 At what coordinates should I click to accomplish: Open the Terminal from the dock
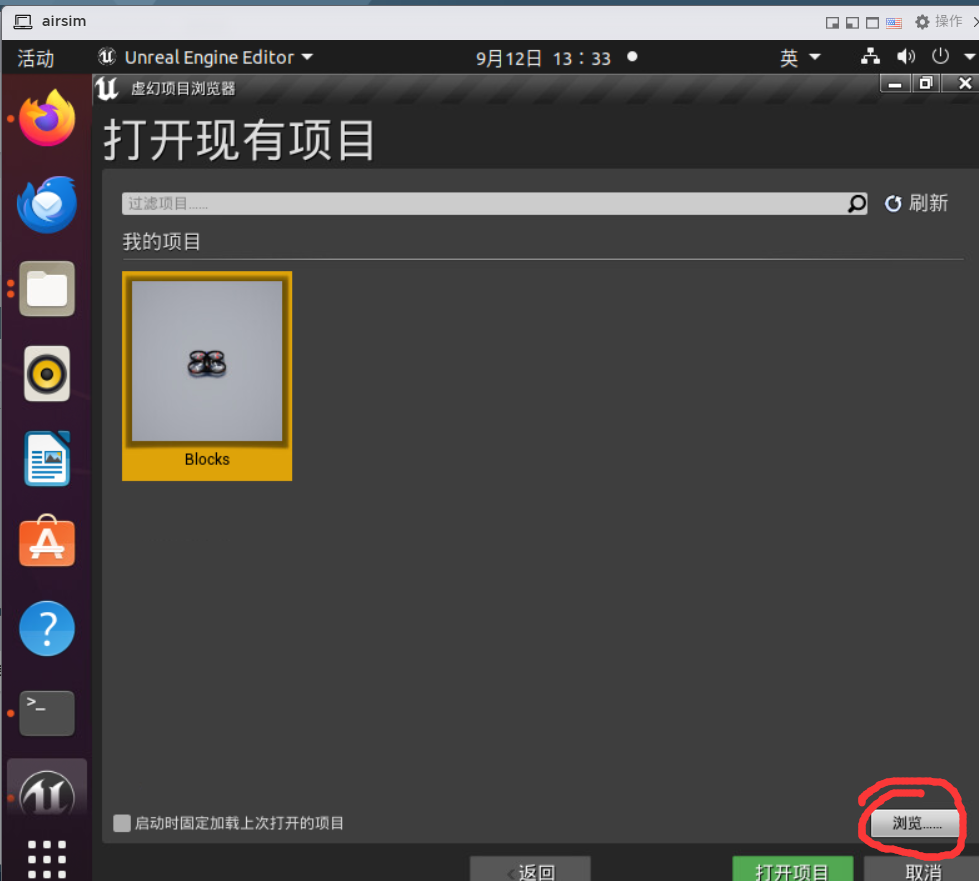[x=47, y=712]
